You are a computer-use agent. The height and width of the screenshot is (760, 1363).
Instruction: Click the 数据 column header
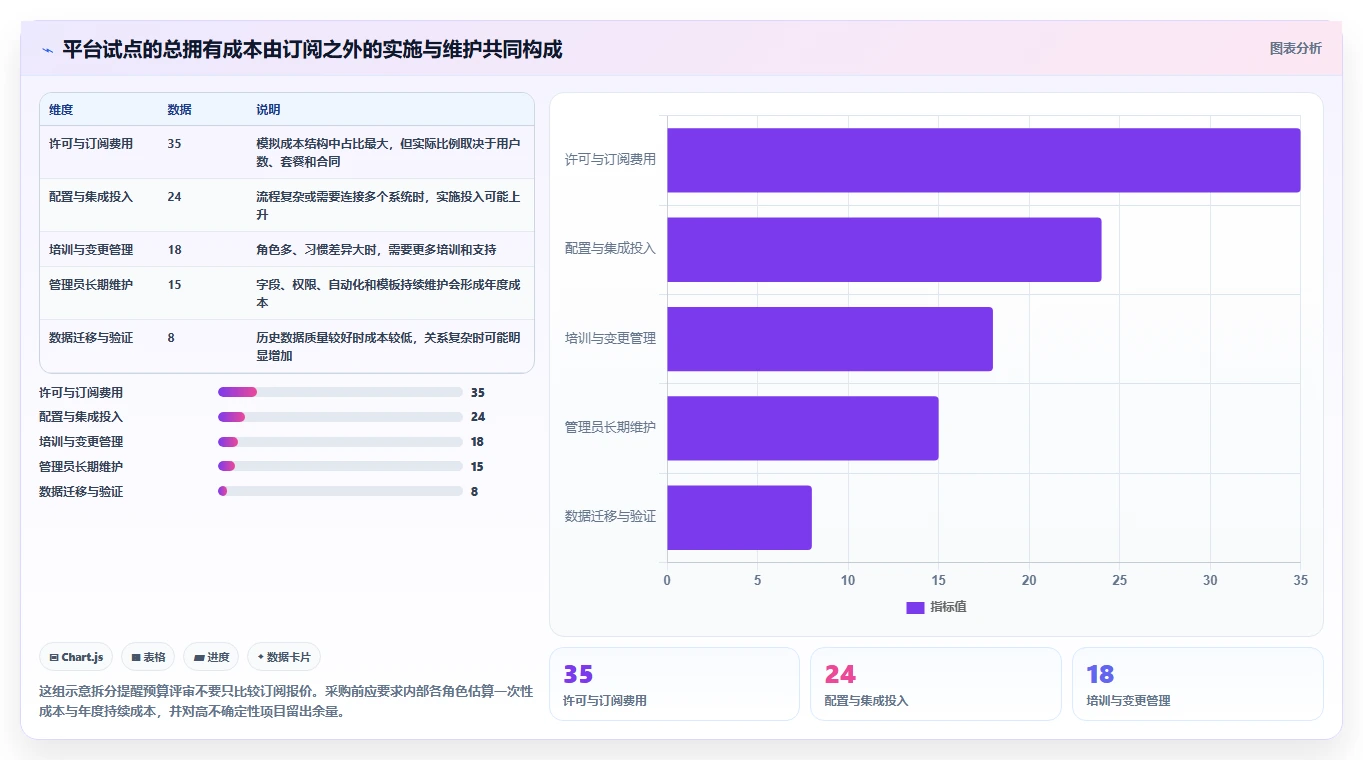(180, 110)
